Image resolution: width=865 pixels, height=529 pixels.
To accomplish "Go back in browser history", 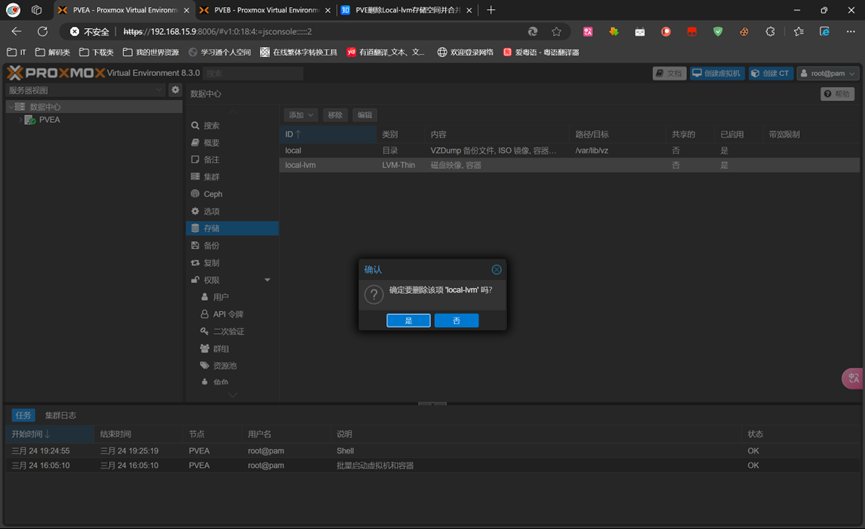I will click(x=17, y=31).
